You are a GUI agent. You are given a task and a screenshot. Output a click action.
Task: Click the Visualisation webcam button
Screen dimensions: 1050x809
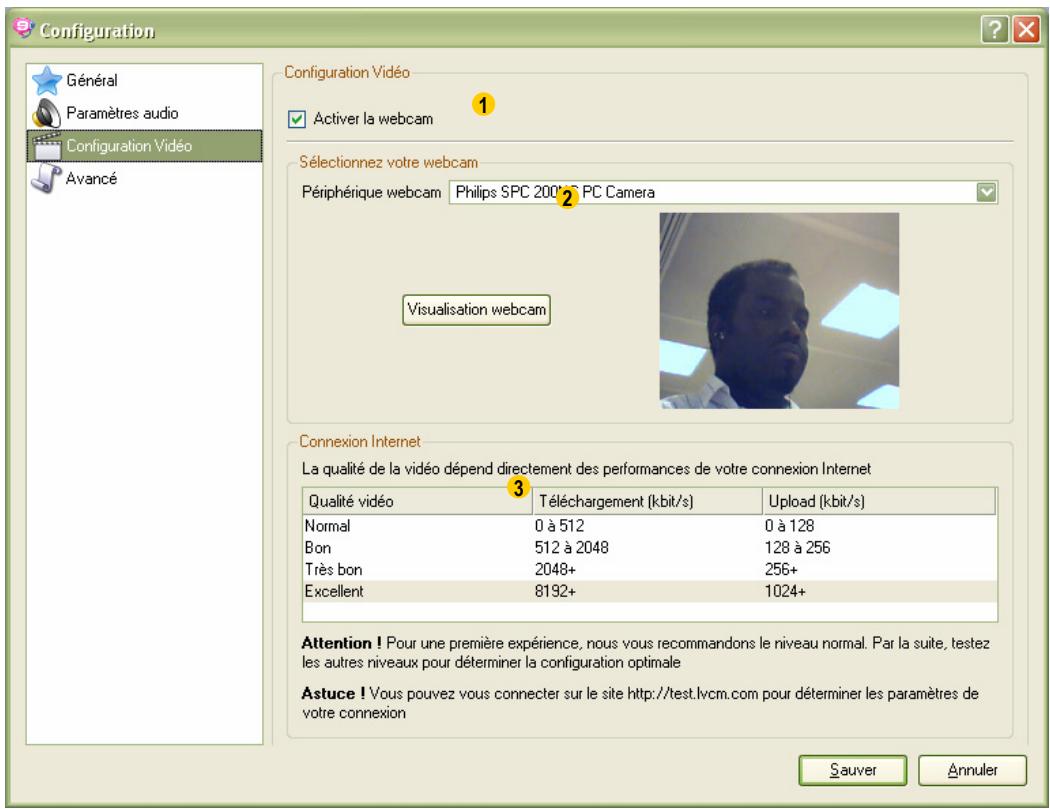coord(476,309)
